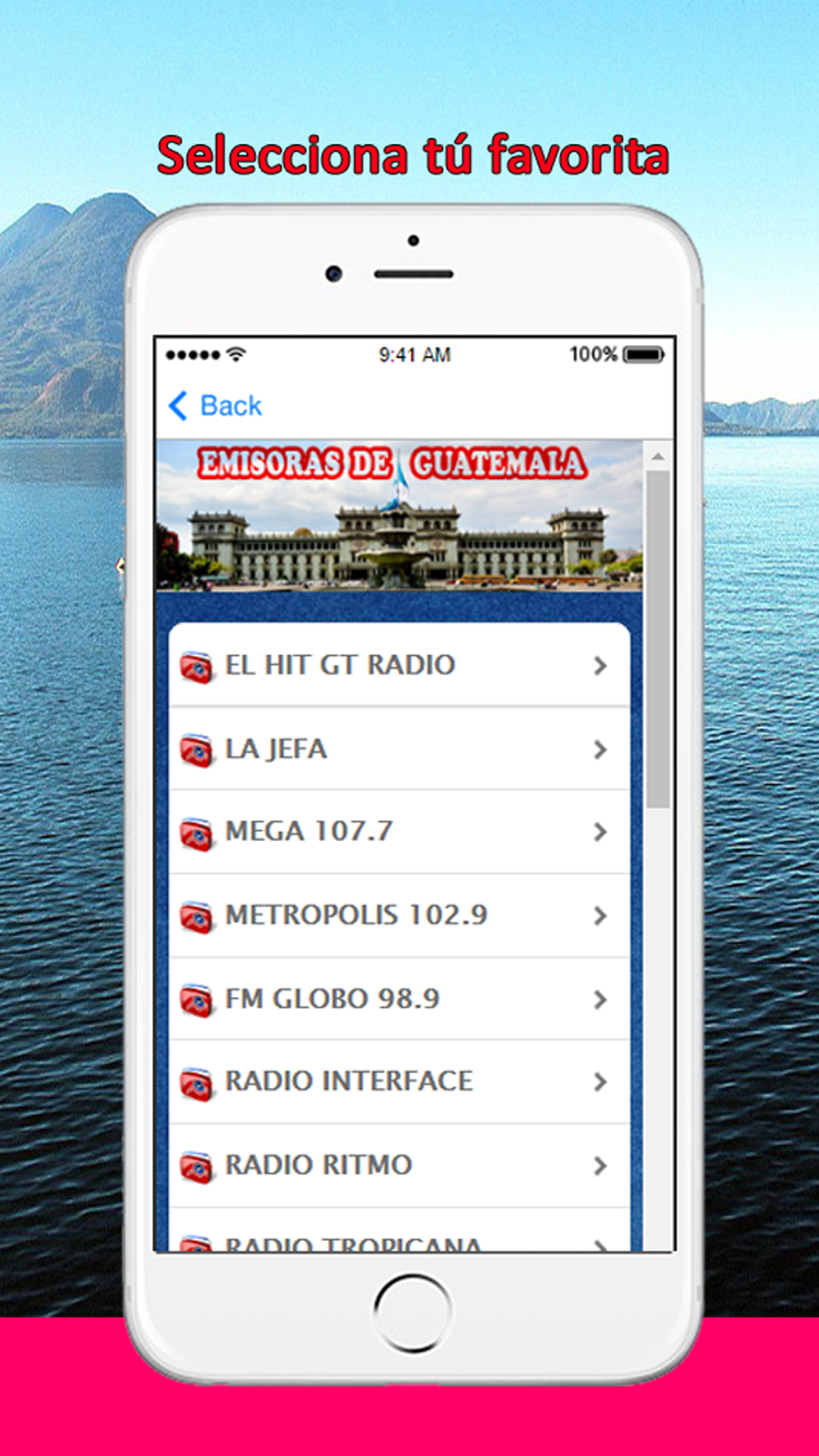This screenshot has height=1456, width=819.
Task: Choose the MEGA 107.7 station
Action: [400, 832]
